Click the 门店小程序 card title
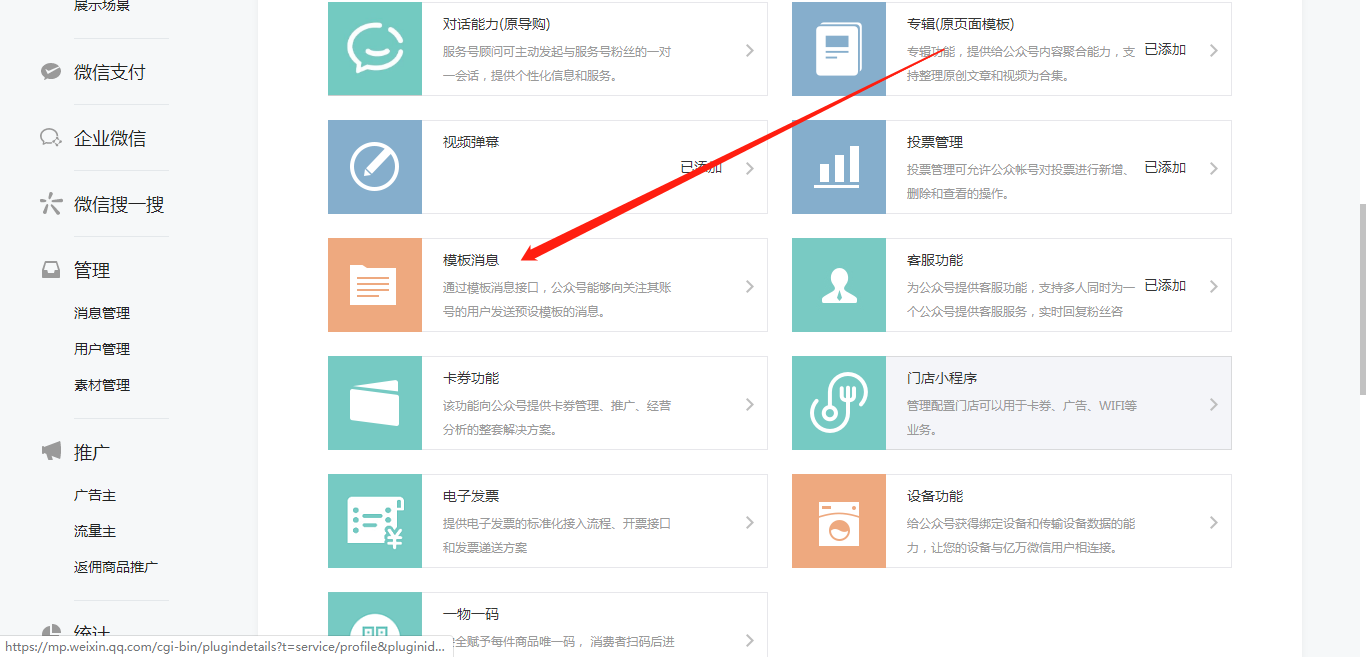 (942, 378)
